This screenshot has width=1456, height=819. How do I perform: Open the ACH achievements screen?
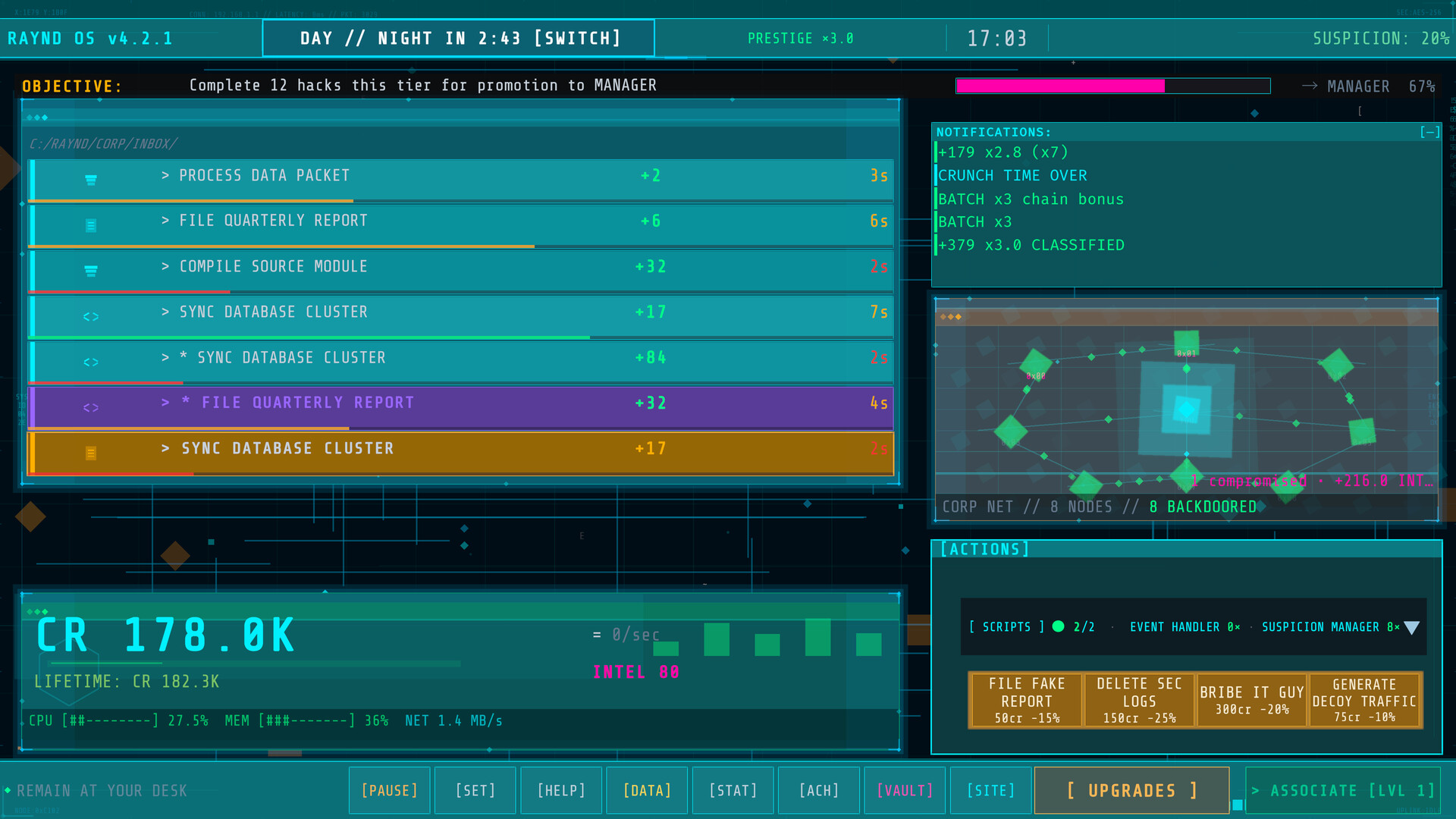819,790
